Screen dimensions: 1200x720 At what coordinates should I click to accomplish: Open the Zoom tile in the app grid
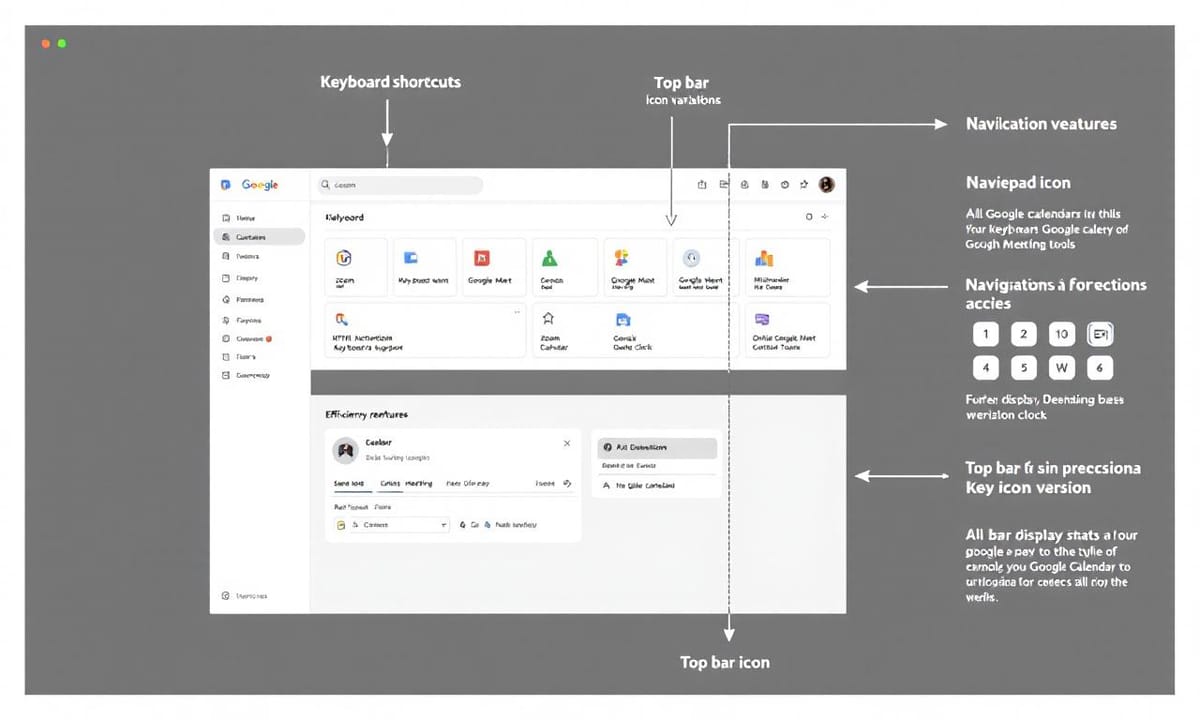356,267
